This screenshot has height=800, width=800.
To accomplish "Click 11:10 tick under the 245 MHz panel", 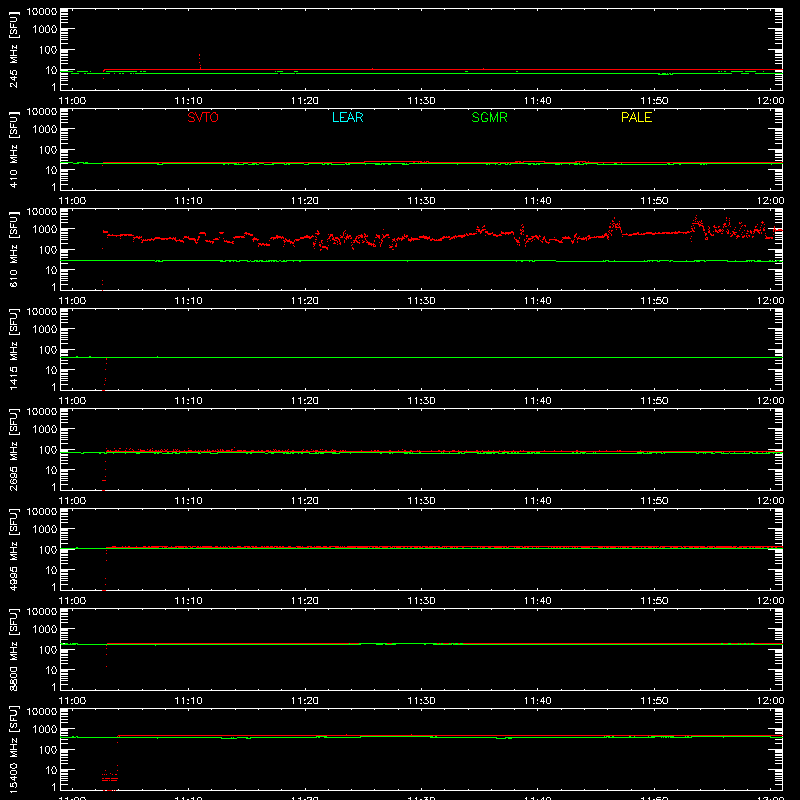I will (188, 101).
